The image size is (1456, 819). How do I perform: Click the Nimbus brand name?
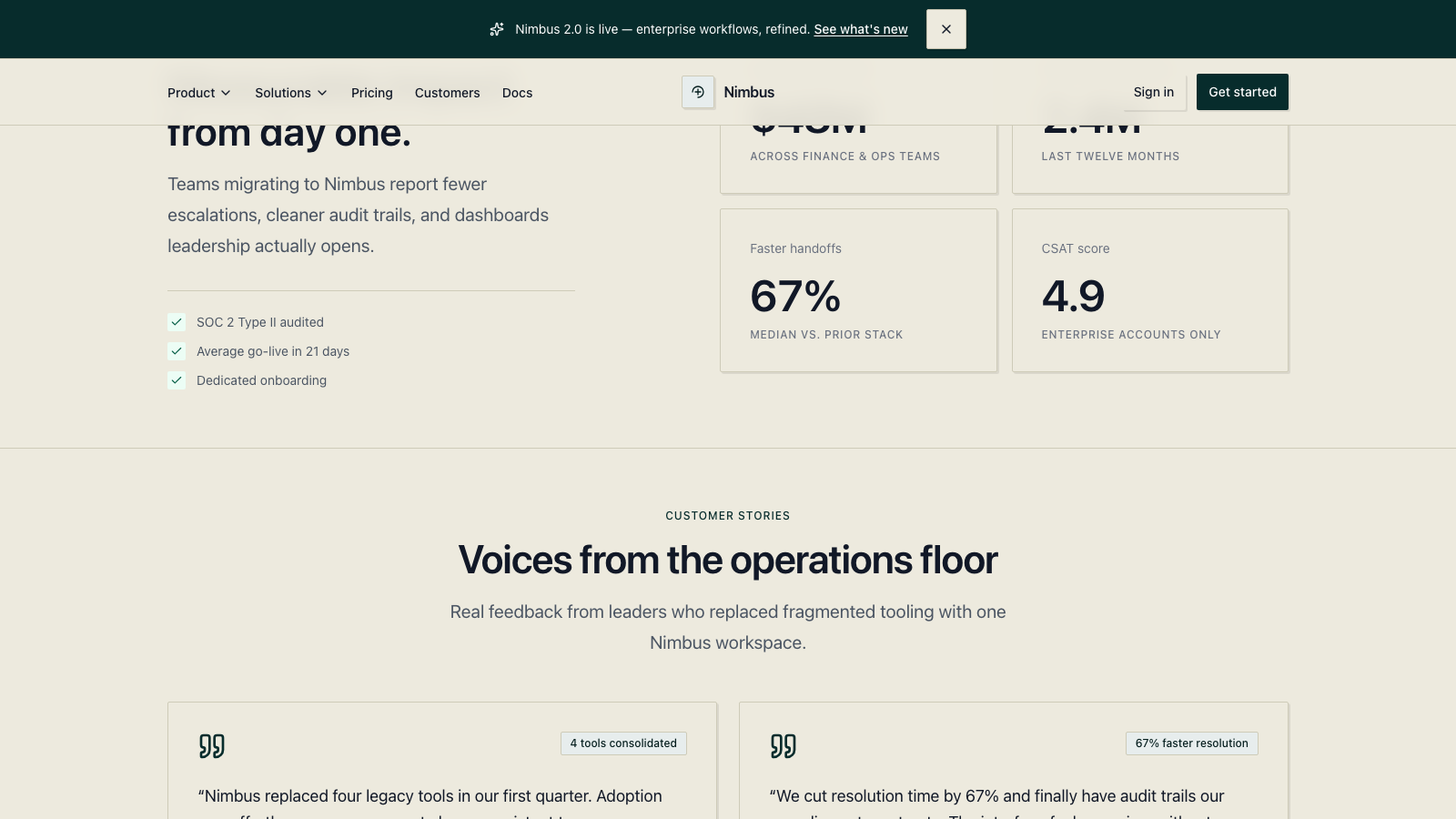coord(749,92)
